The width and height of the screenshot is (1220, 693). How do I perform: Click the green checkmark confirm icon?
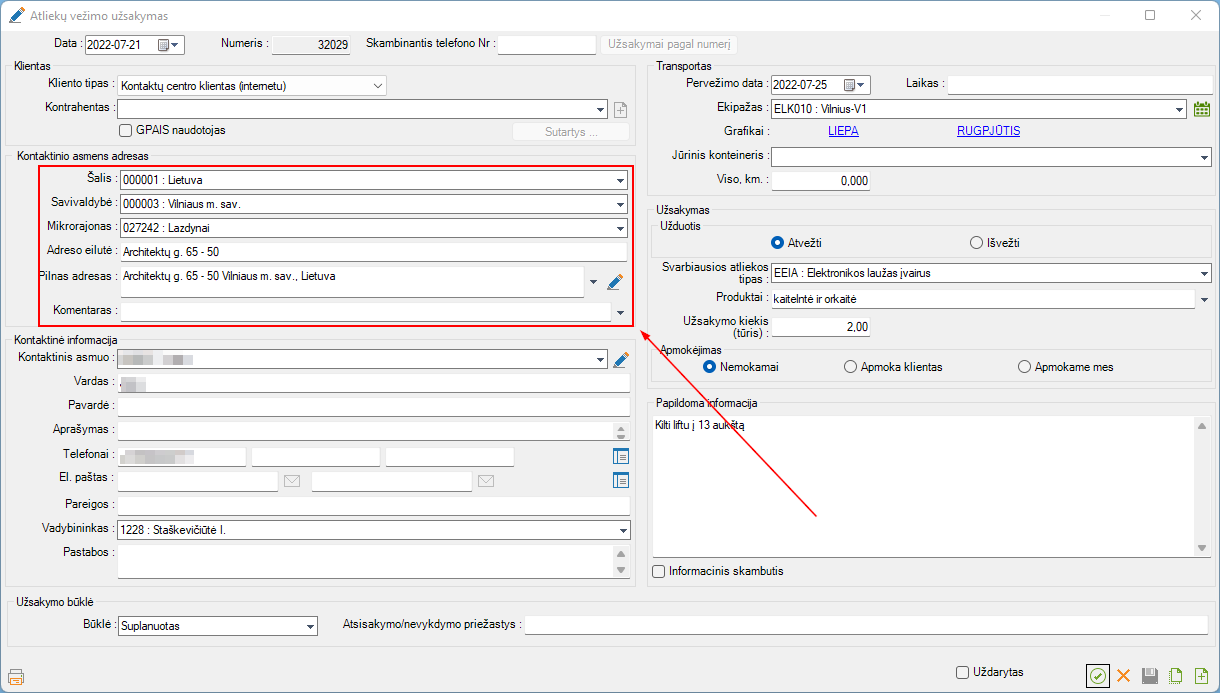tap(1098, 676)
